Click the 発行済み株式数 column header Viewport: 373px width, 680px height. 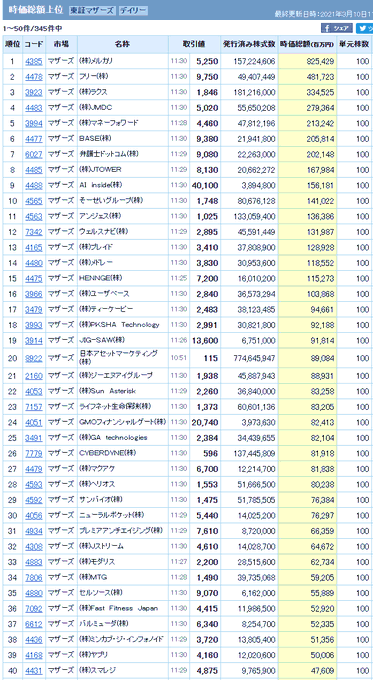pos(249,45)
